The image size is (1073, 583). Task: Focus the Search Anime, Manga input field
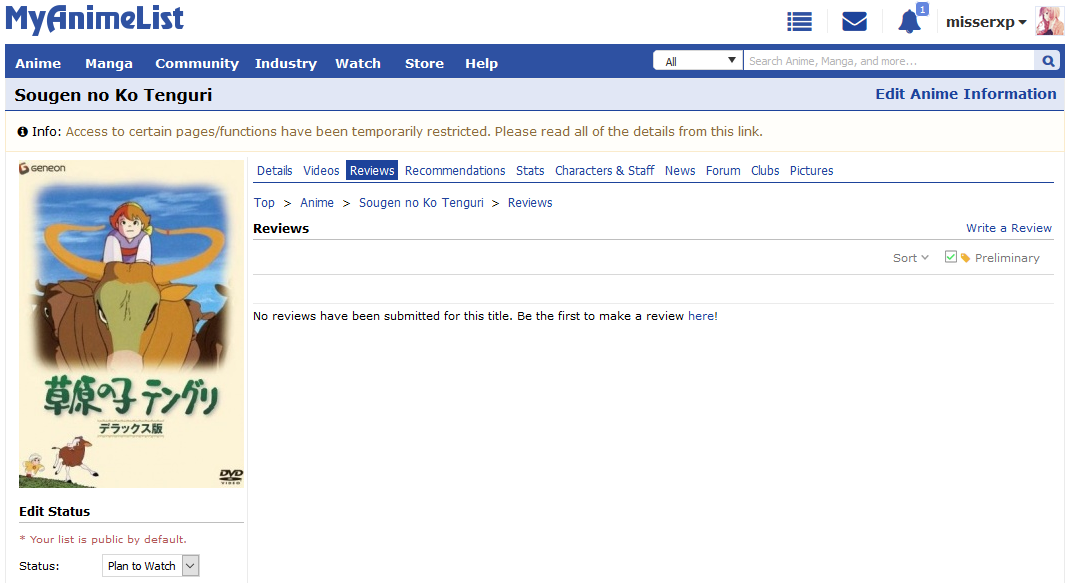click(x=888, y=61)
